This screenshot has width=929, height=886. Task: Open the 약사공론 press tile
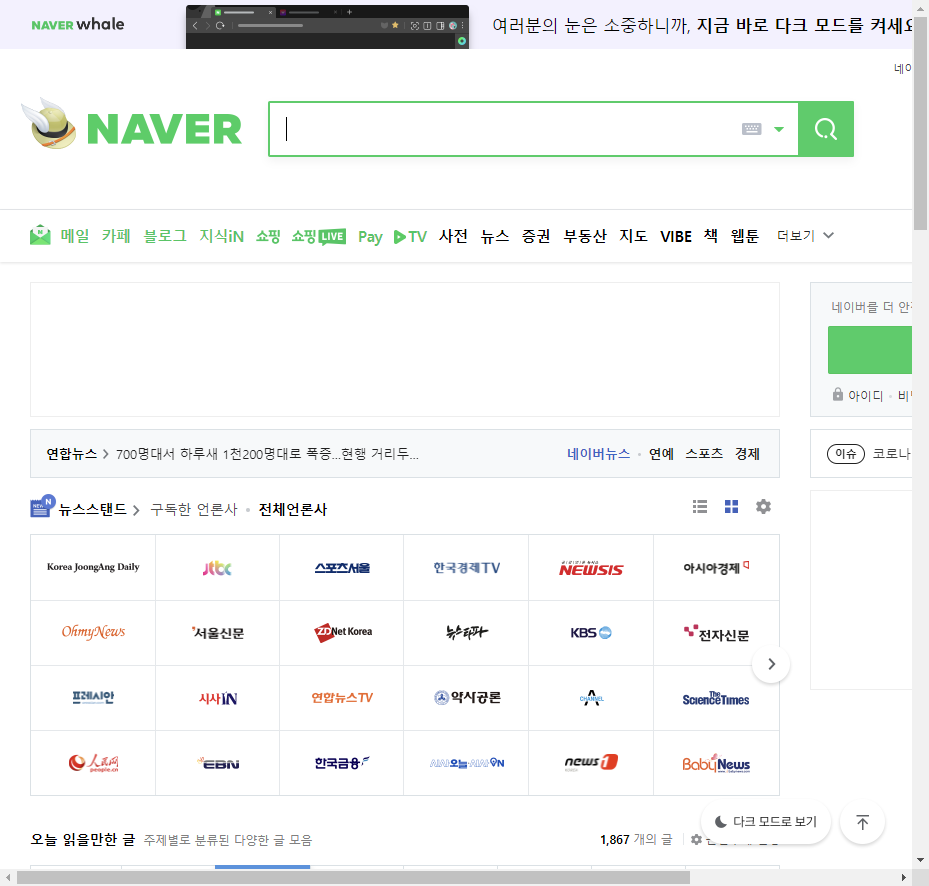[x=466, y=698]
